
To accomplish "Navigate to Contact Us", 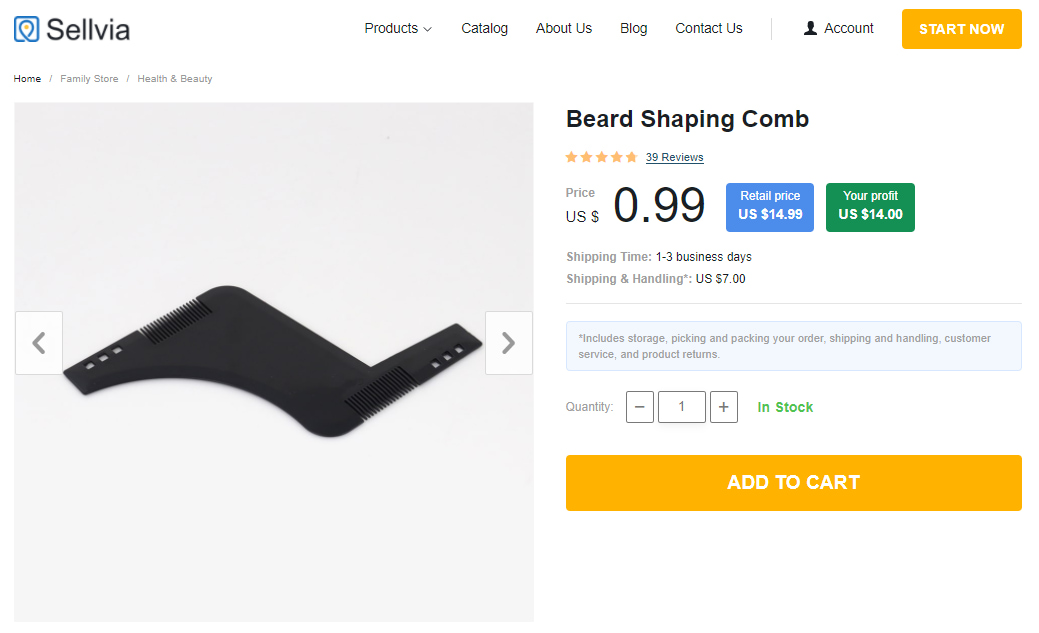I will click(x=709, y=28).
